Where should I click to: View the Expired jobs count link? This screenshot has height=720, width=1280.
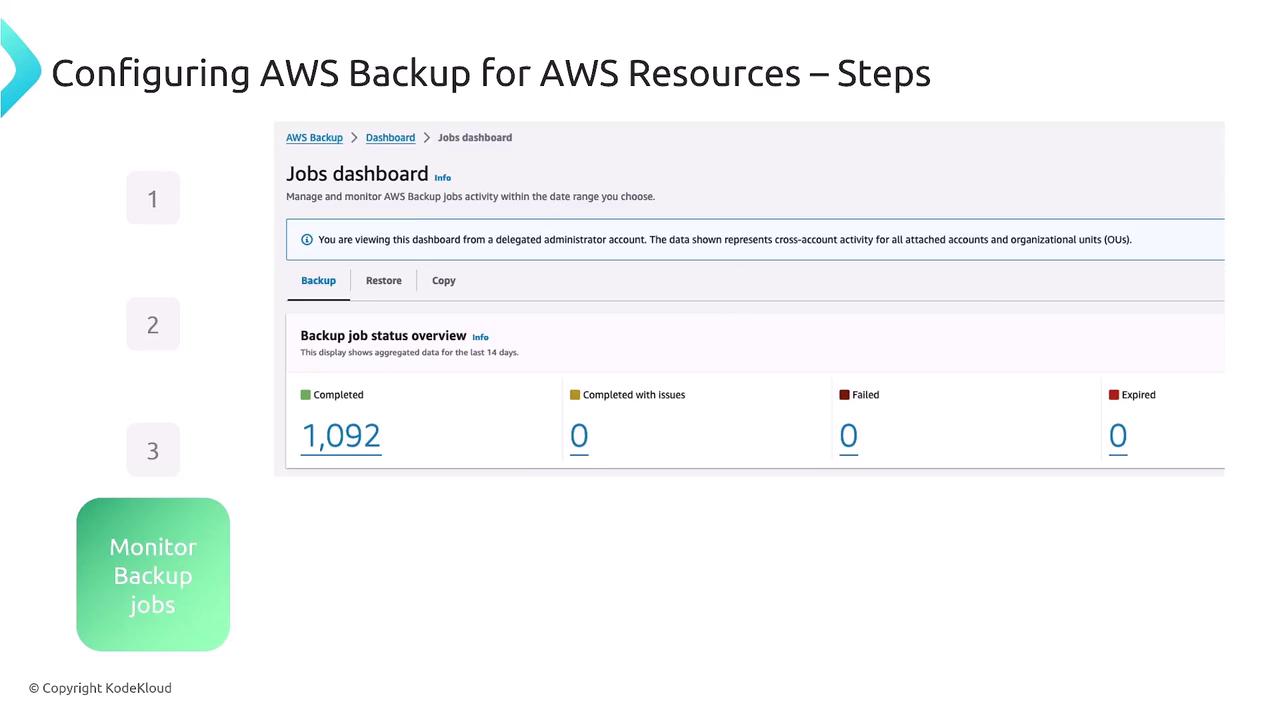coord(1118,436)
